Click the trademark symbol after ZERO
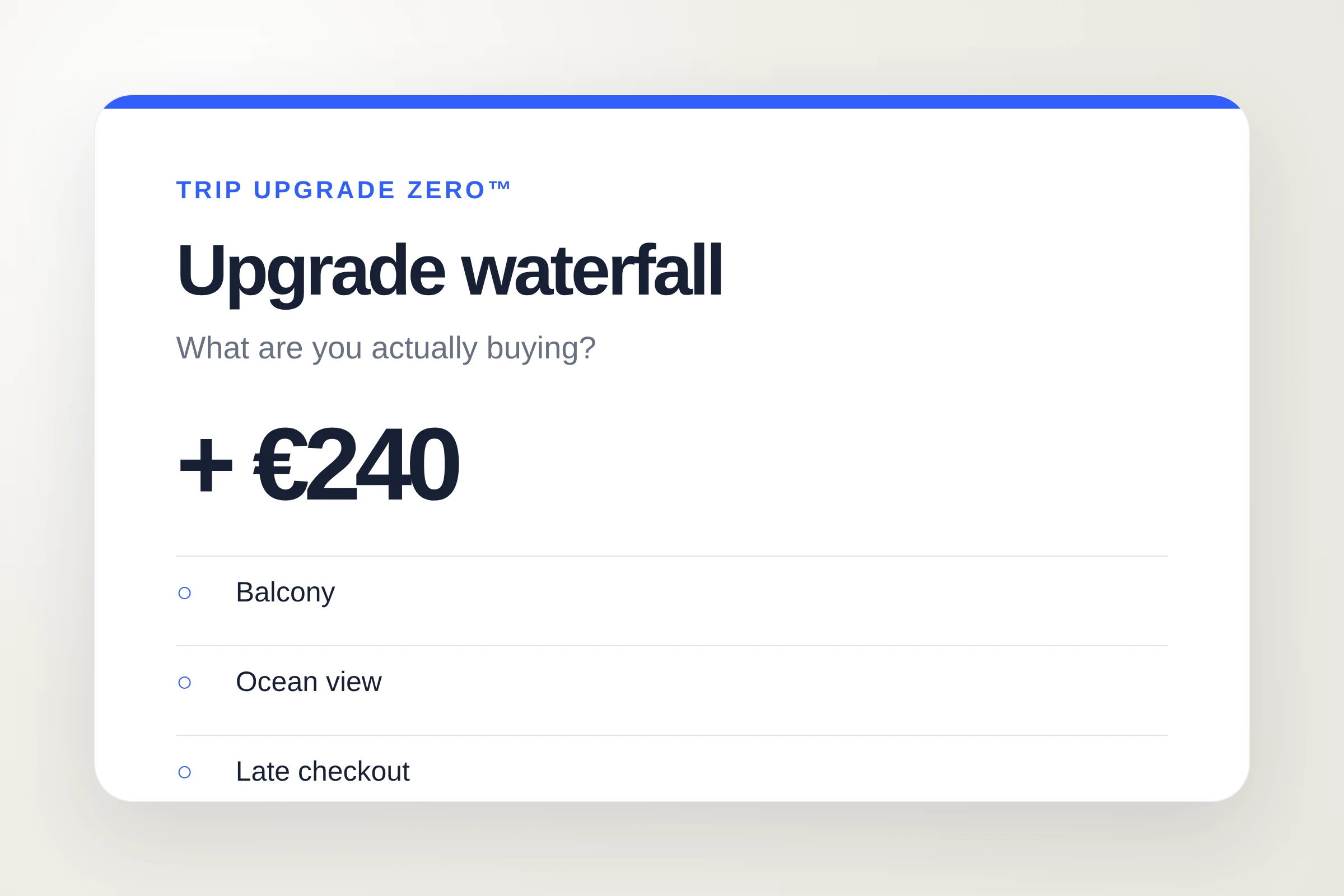 click(500, 185)
